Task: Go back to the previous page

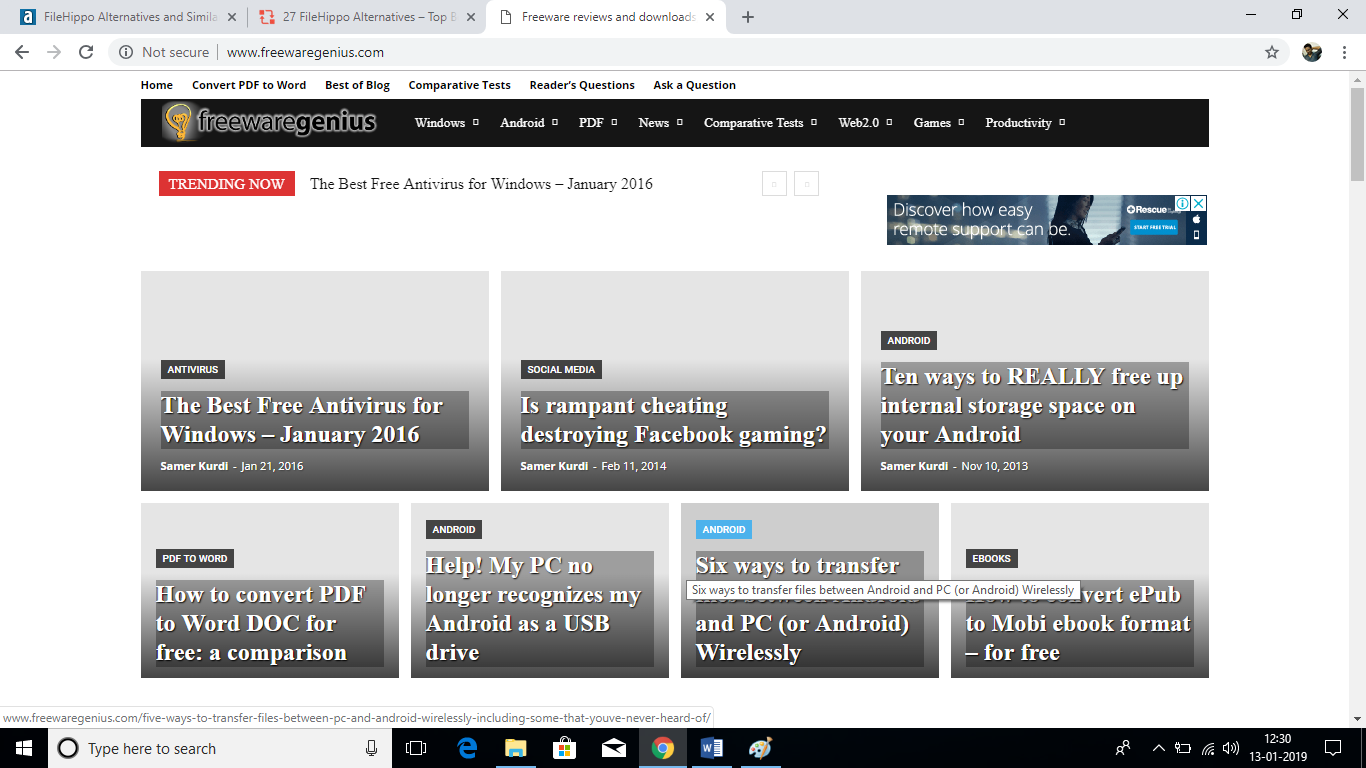Action: pos(22,52)
